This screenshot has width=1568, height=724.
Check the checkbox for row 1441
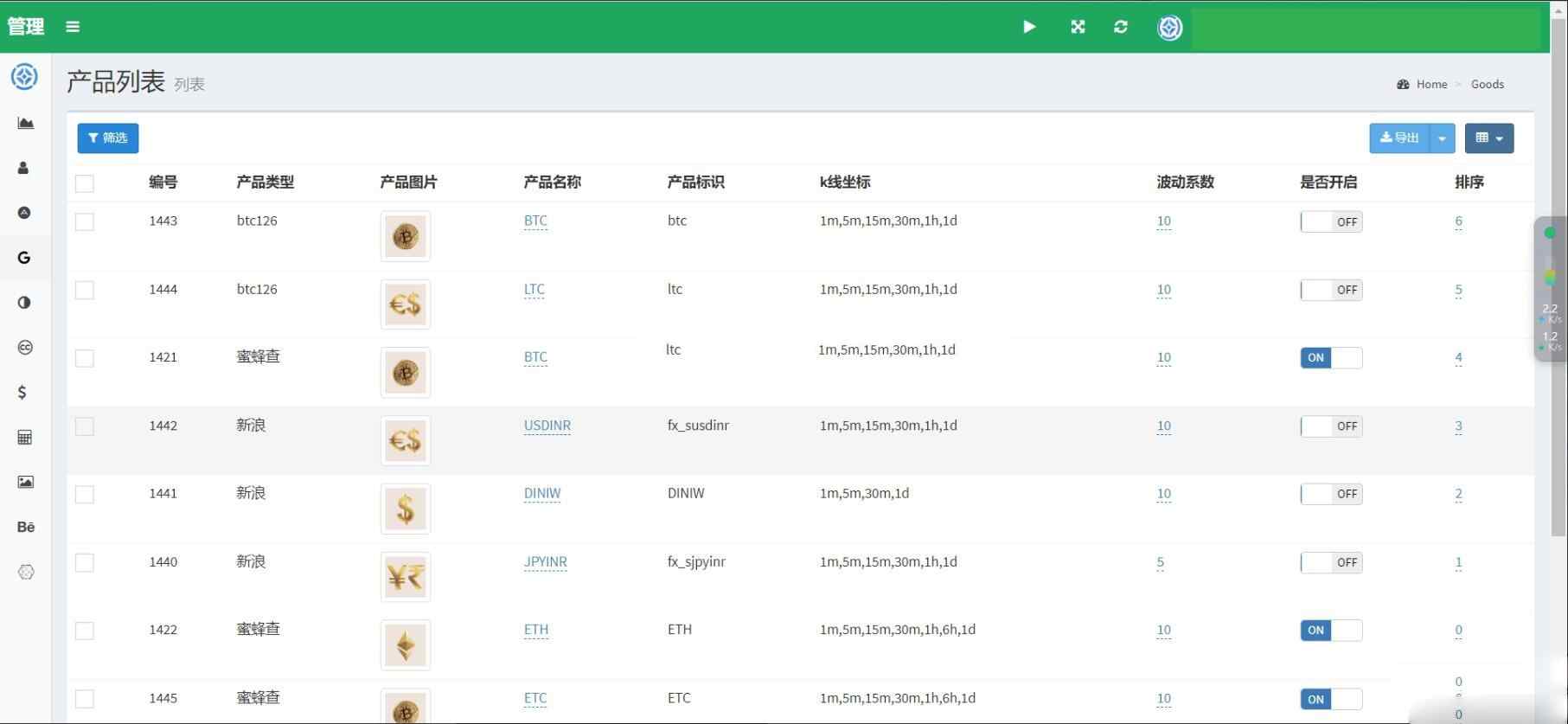tap(85, 494)
